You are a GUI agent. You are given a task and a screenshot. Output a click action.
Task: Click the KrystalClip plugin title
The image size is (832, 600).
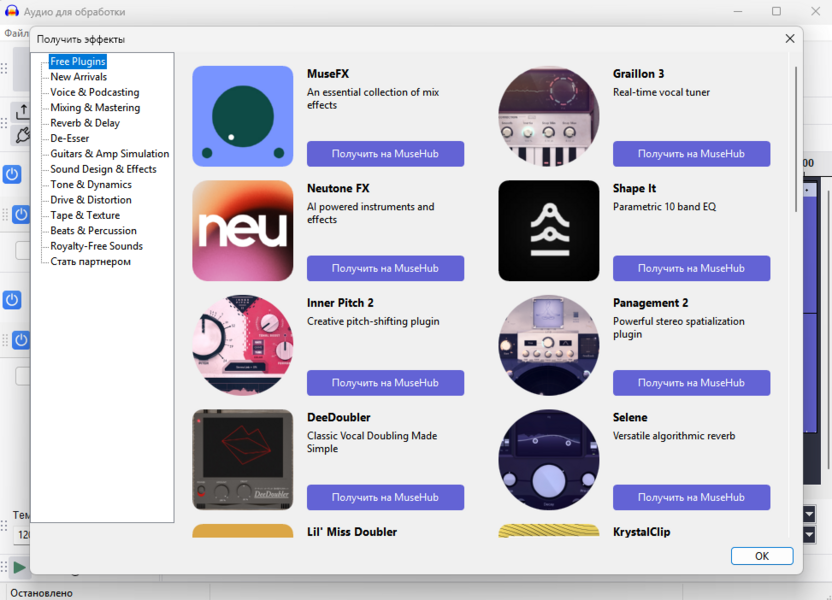[x=642, y=532]
